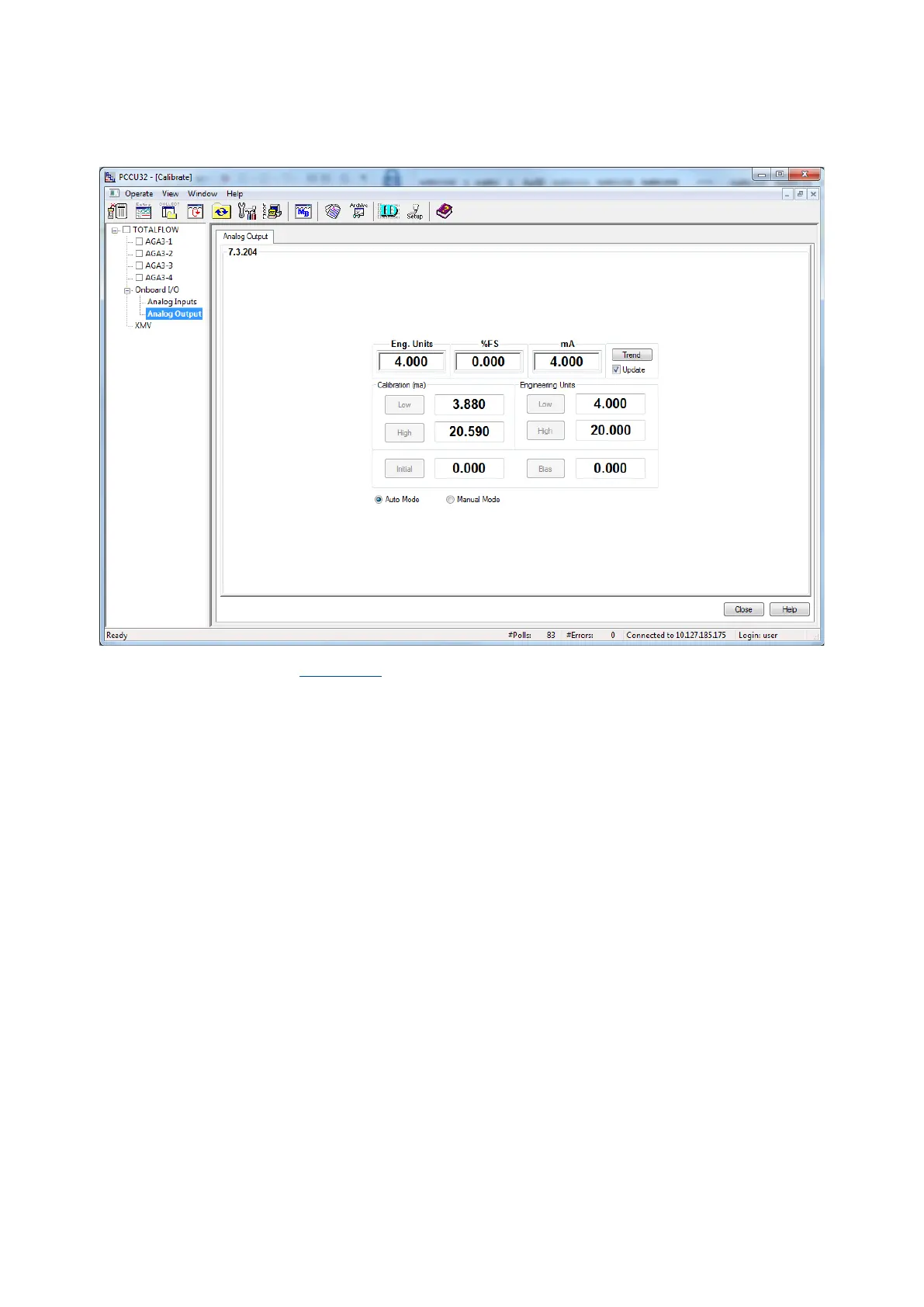This screenshot has height=1307, width=924.
Task: Tick the AGA3-1 checkbox
Action: pyautogui.click(x=140, y=241)
